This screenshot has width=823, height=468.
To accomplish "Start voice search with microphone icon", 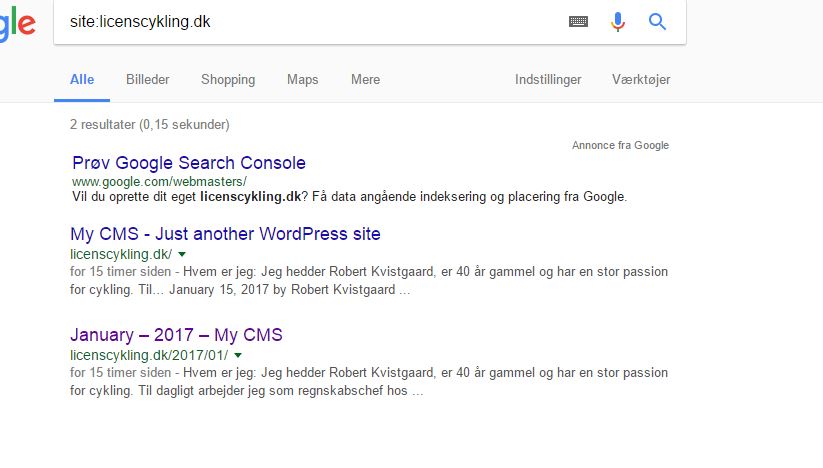I will click(x=618, y=22).
